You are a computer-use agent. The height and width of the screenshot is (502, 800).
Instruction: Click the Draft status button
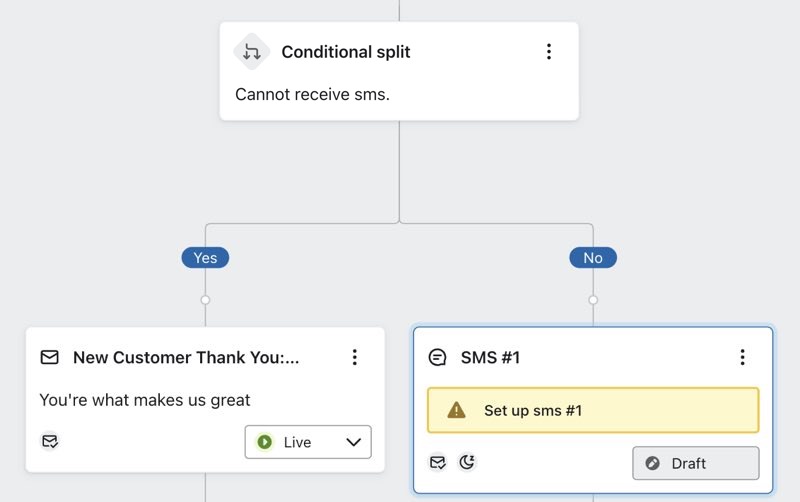coord(696,463)
